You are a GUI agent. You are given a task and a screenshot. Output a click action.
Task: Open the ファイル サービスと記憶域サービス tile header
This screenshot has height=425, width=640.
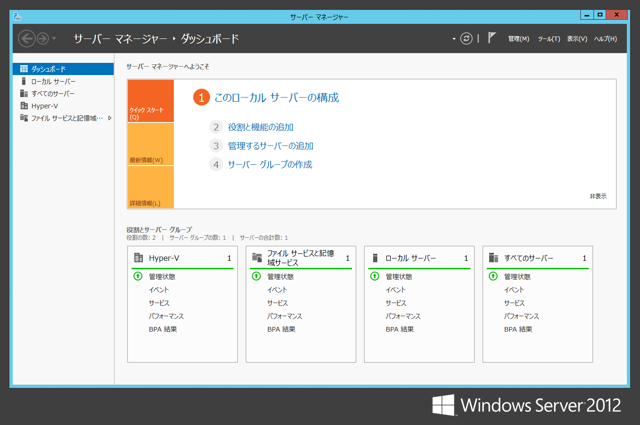point(301,258)
